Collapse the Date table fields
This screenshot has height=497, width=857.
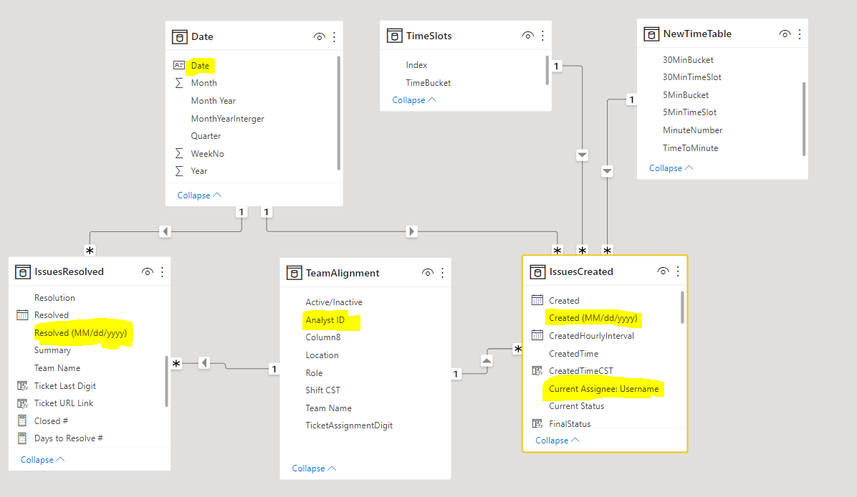(x=199, y=195)
